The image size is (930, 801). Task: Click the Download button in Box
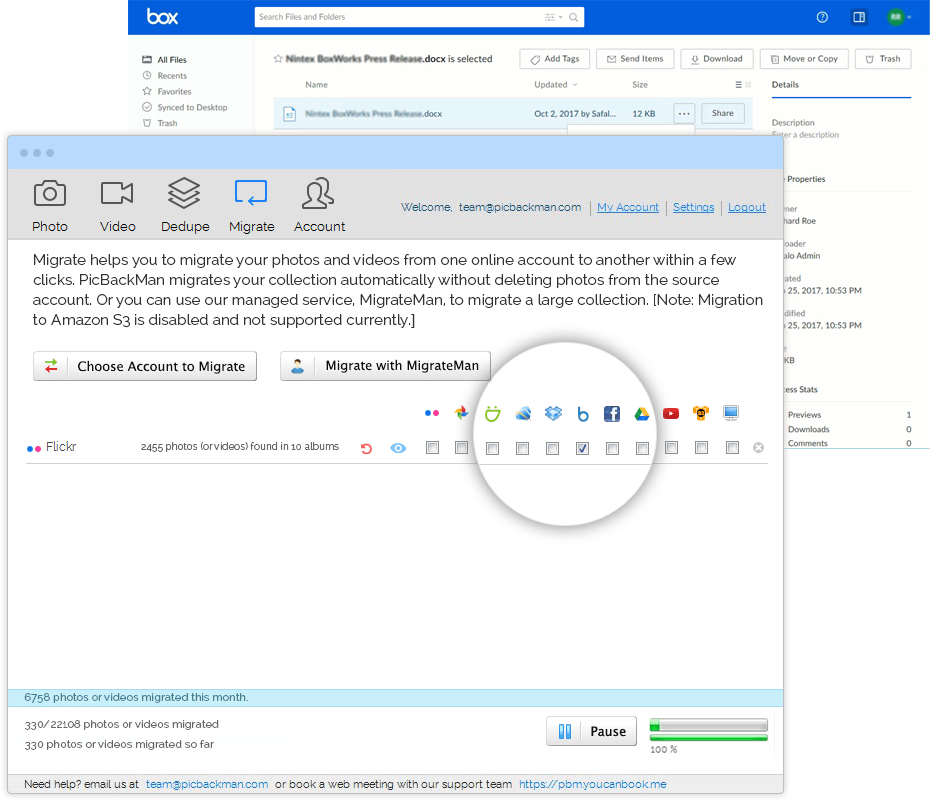coord(716,59)
